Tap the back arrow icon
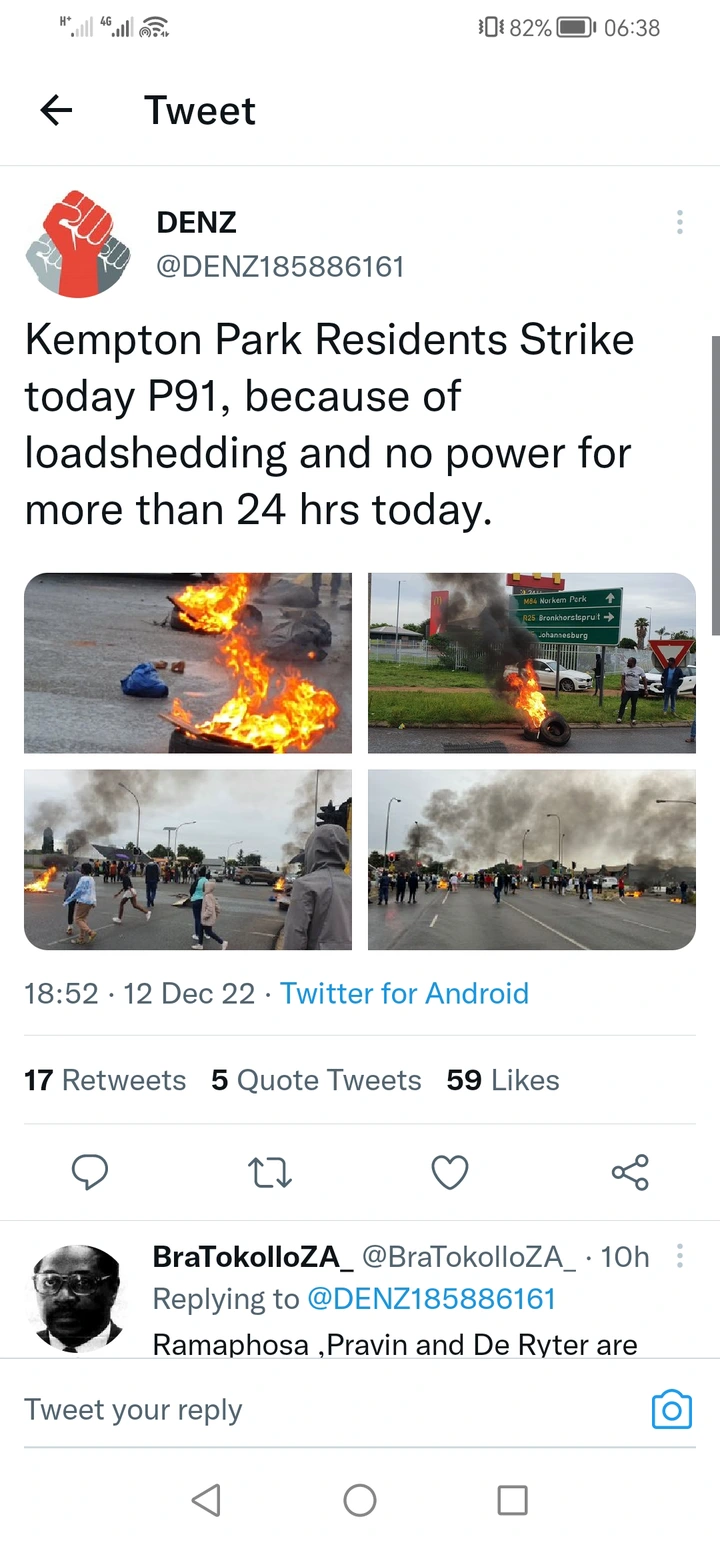The width and height of the screenshot is (720, 1541). (57, 110)
